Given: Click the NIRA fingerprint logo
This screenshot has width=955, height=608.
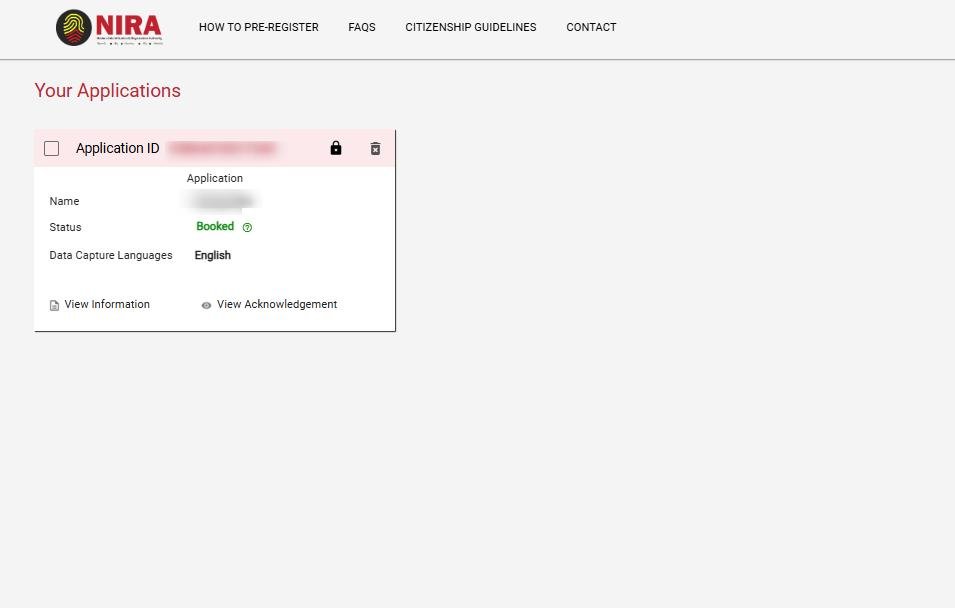Looking at the screenshot, I should click(x=75, y=27).
